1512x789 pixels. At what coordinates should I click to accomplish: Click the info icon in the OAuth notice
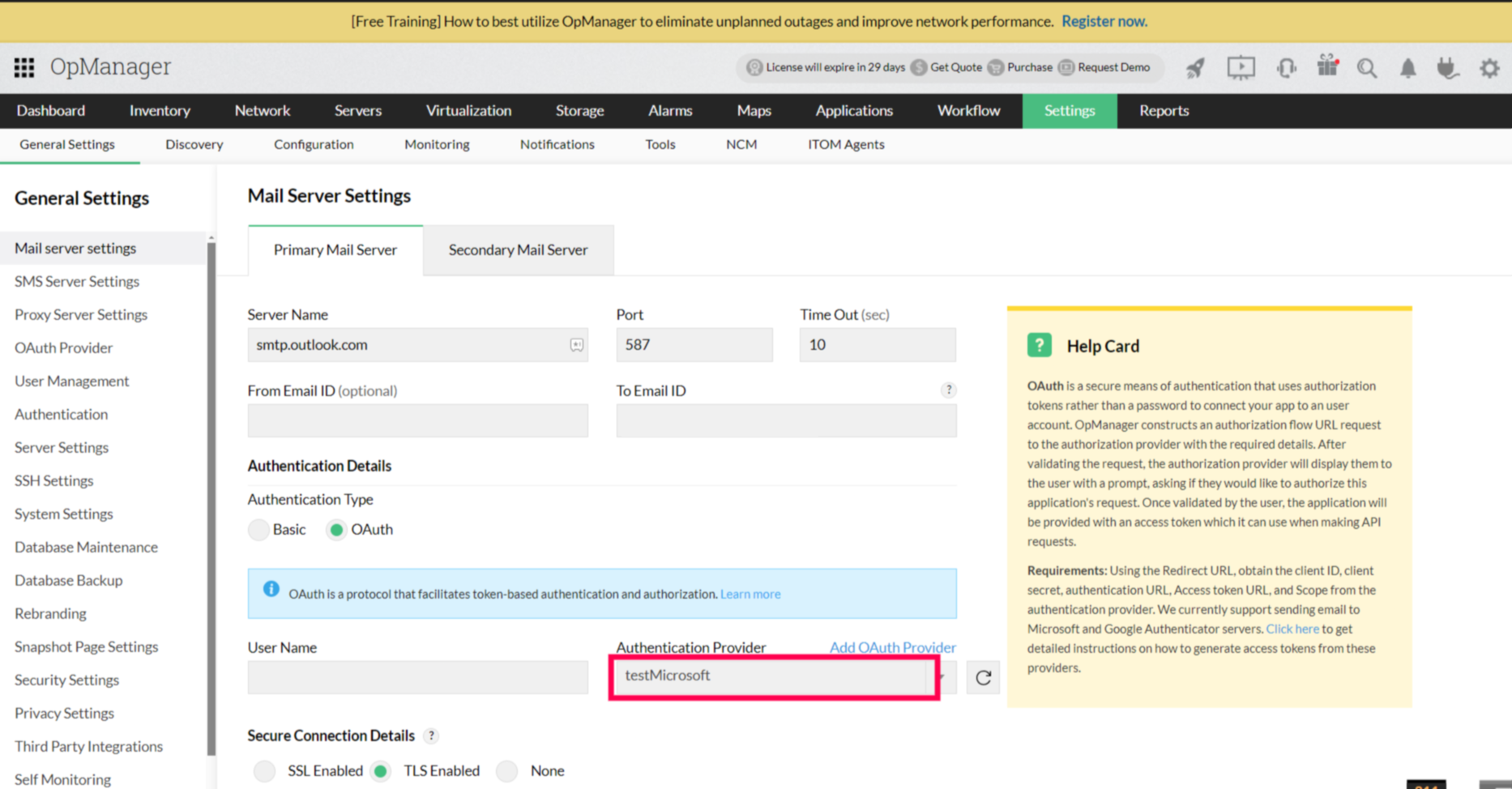coord(271,589)
